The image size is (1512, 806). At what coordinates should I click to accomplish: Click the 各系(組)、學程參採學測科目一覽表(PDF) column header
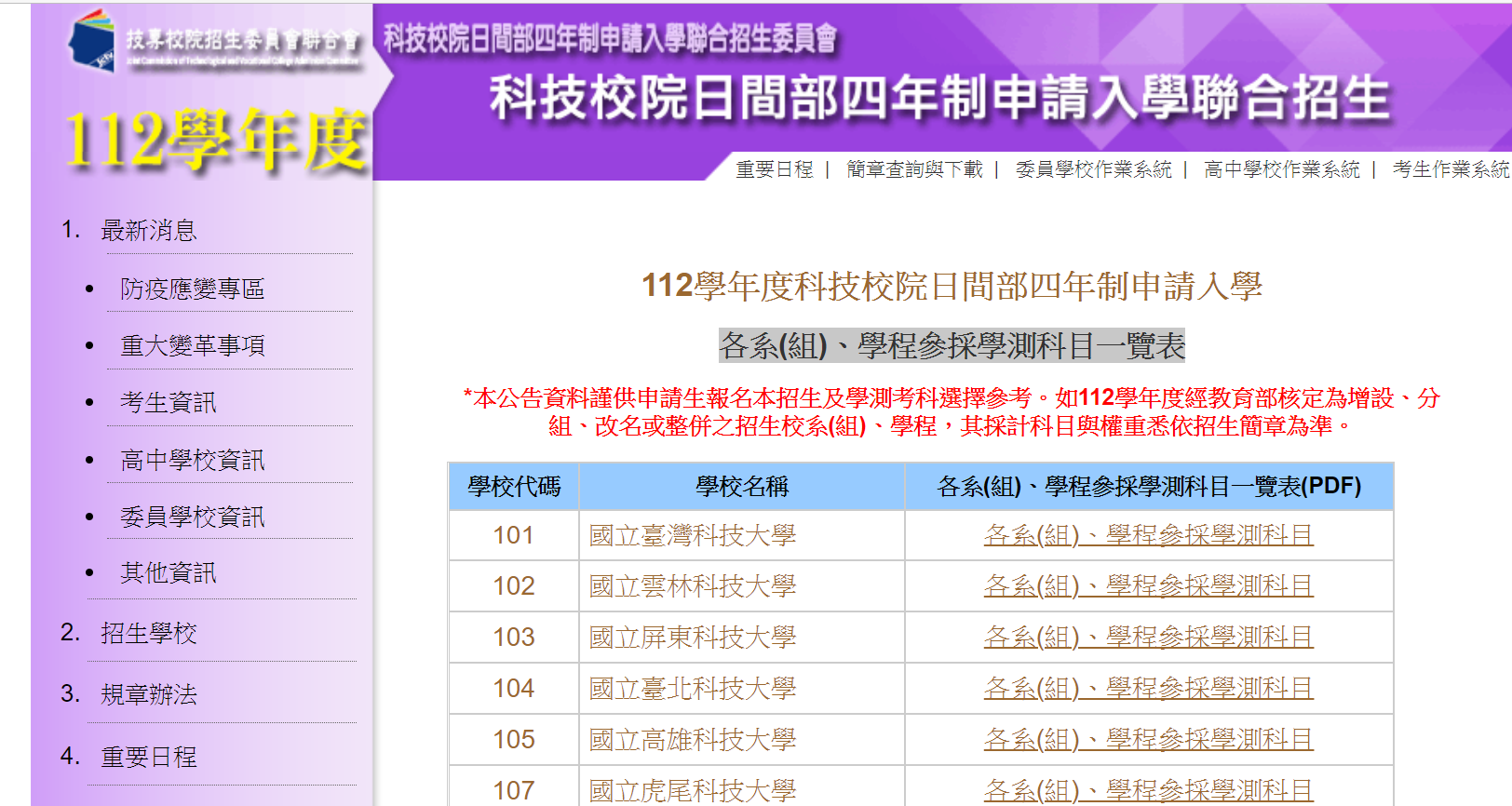tap(1149, 486)
